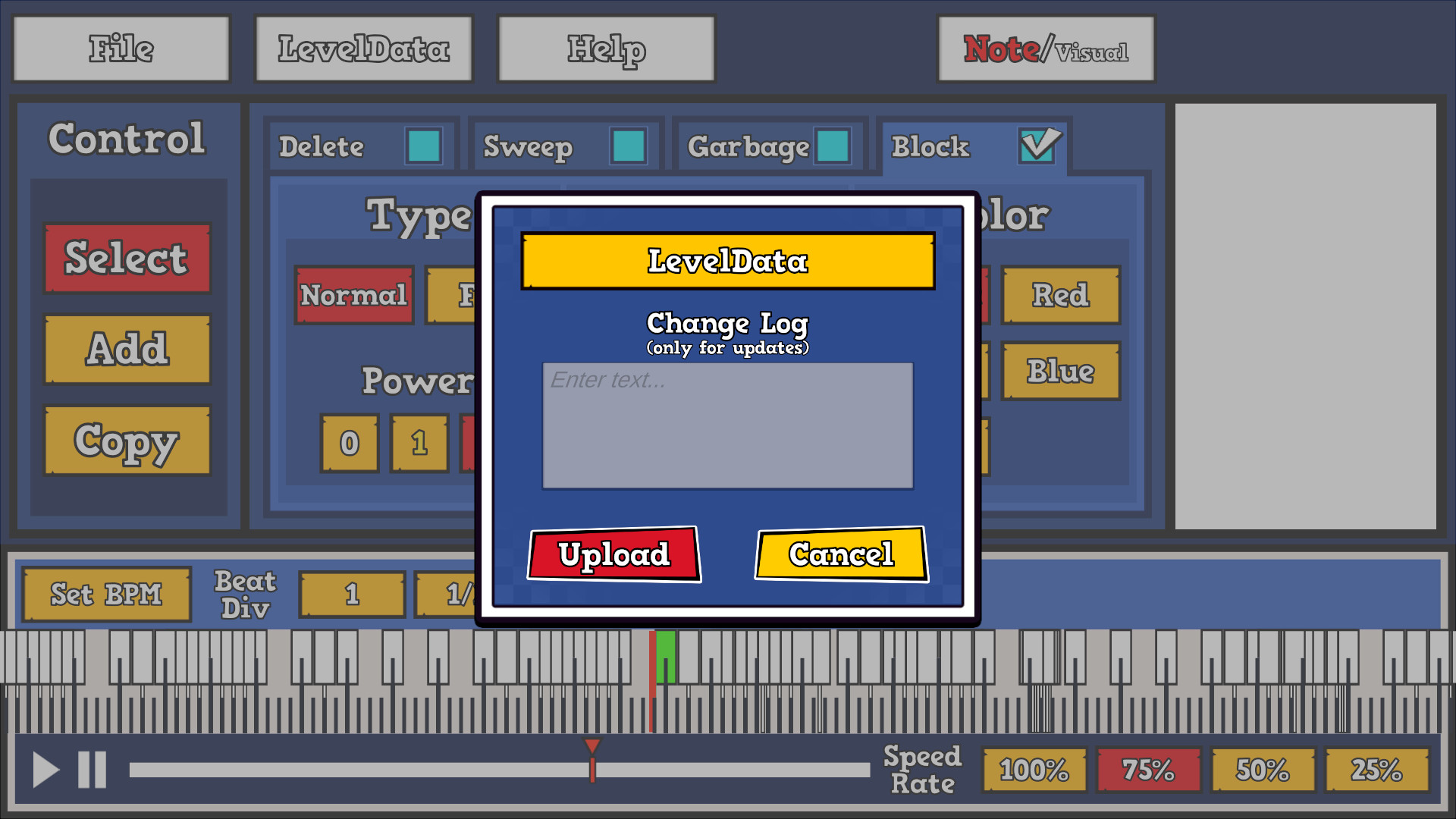This screenshot has height=819, width=1456.
Task: Open the File menu
Action: tap(121, 48)
